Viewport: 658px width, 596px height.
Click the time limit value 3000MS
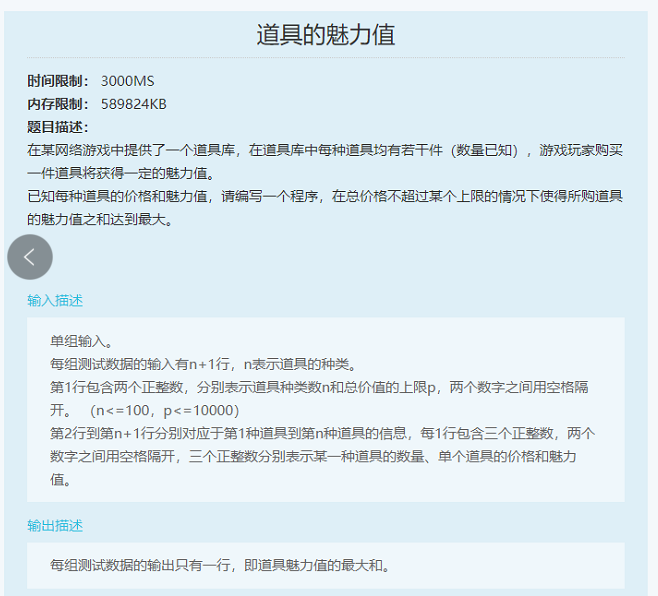(x=128, y=81)
